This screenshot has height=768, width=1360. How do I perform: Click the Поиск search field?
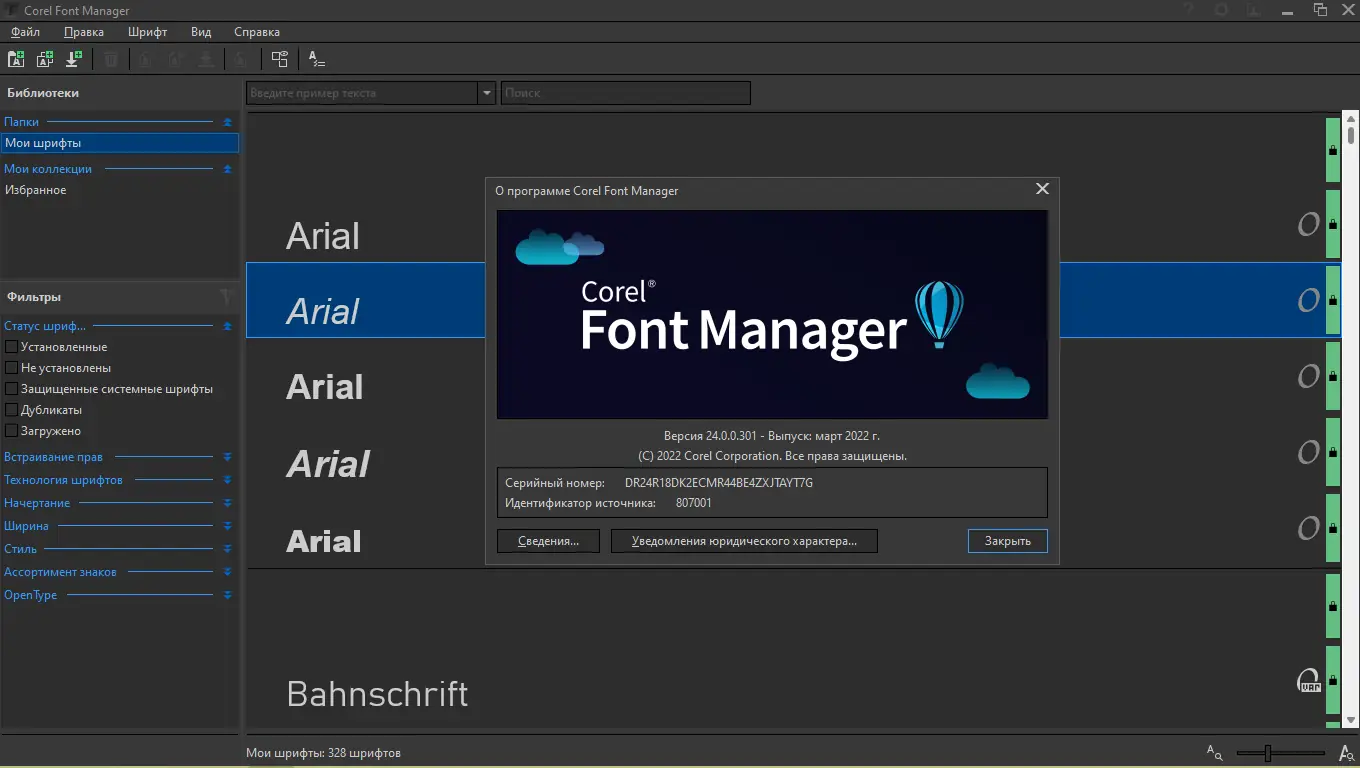click(x=625, y=93)
